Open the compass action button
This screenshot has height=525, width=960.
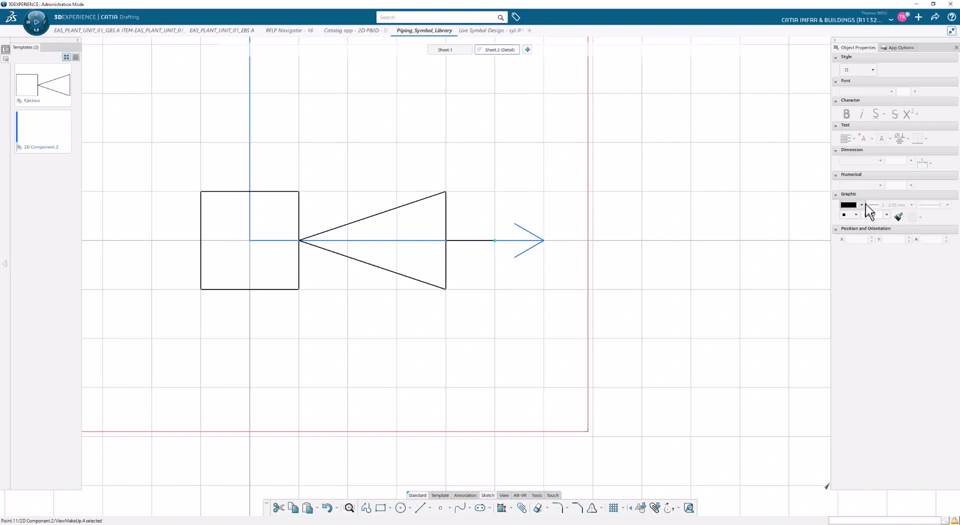tap(36, 22)
